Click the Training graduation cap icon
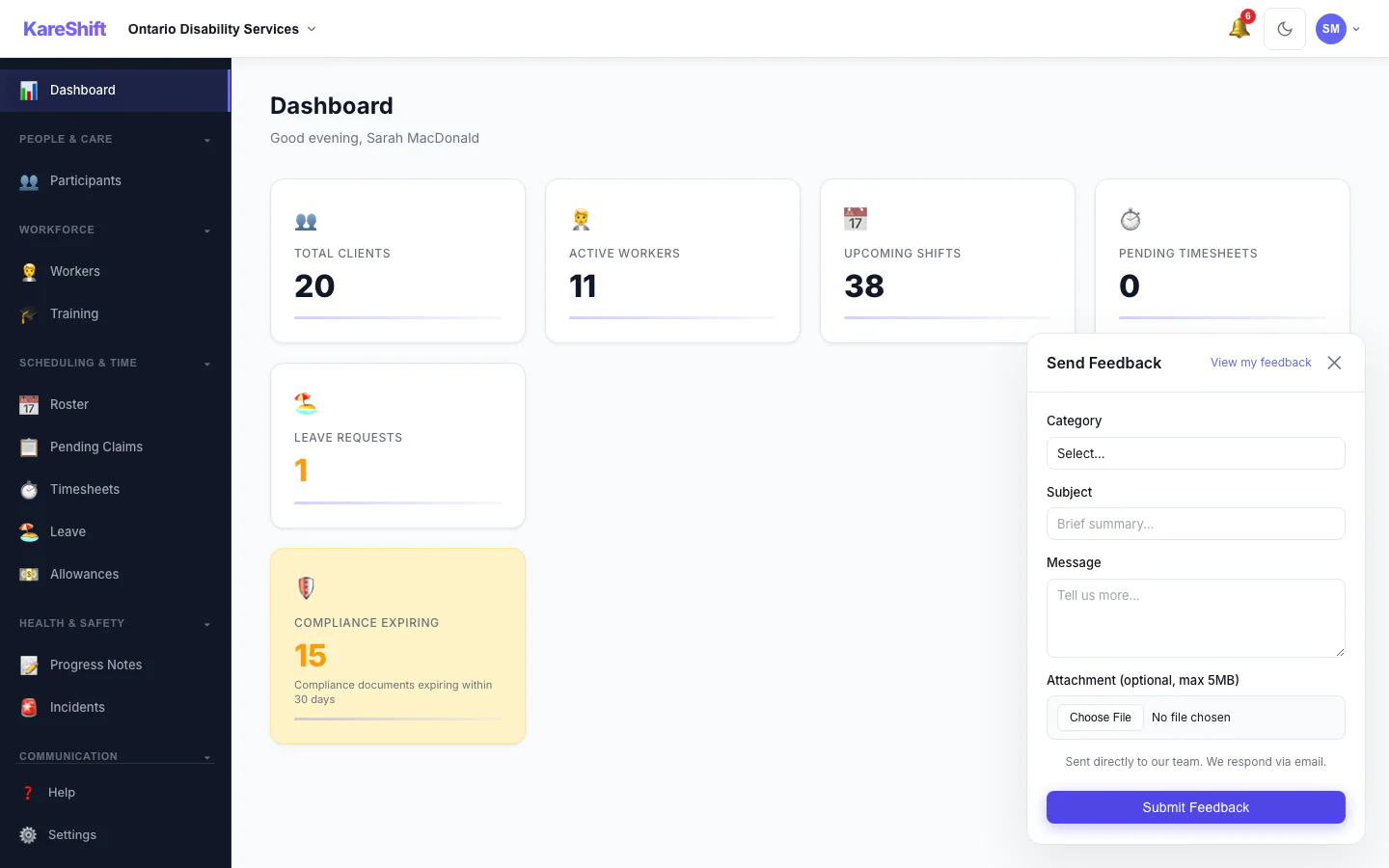Screen dimensions: 1389x868 point(29,314)
